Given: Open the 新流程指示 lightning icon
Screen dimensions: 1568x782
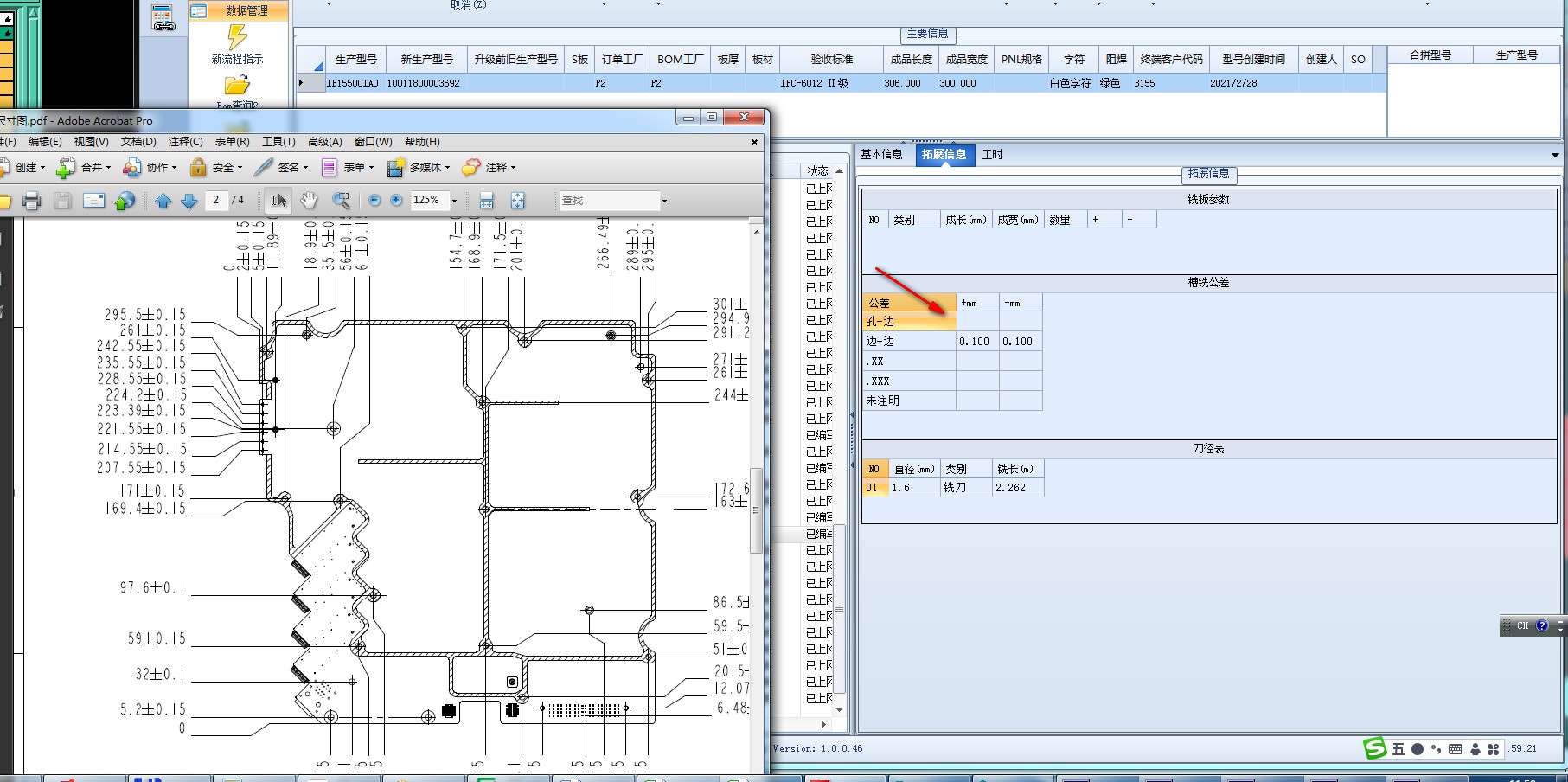Looking at the screenshot, I should tap(237, 37).
